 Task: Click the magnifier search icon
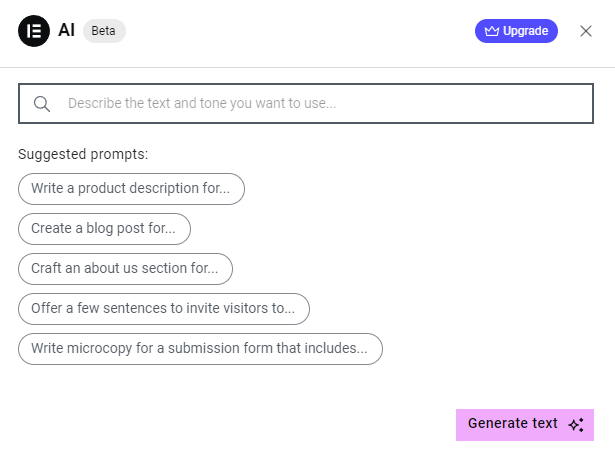(42, 103)
